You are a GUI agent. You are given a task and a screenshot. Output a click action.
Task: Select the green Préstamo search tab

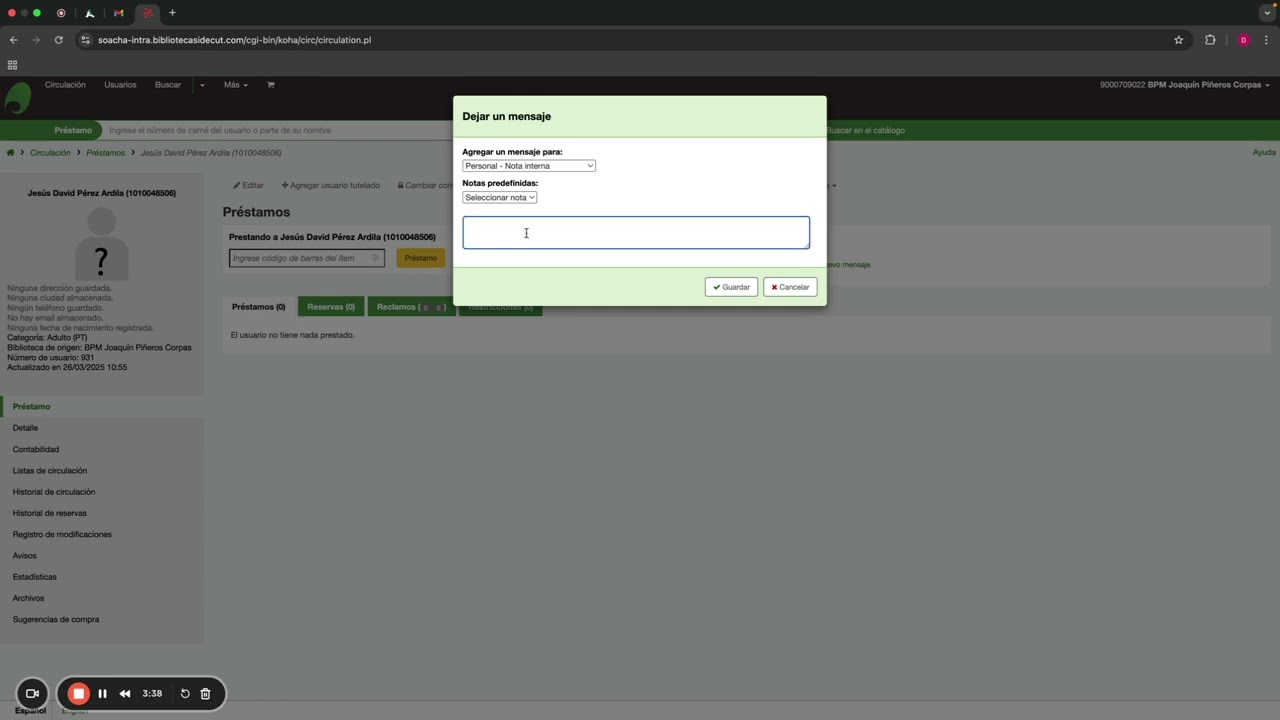pos(73,130)
